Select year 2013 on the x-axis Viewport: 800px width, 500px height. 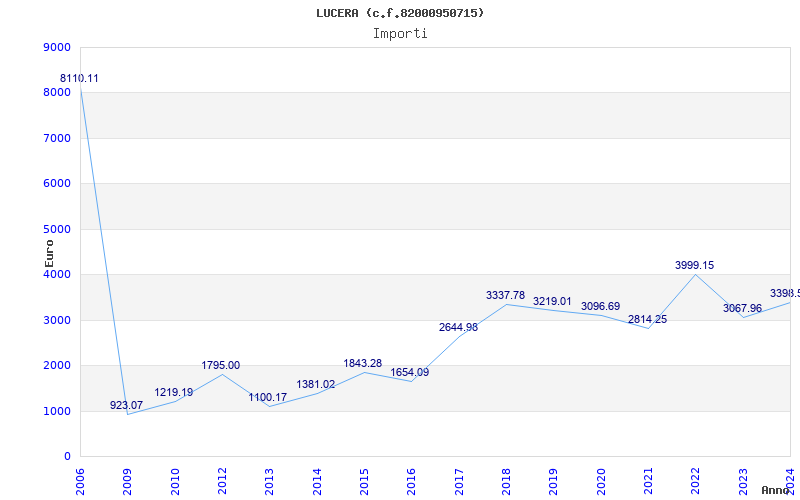click(269, 482)
